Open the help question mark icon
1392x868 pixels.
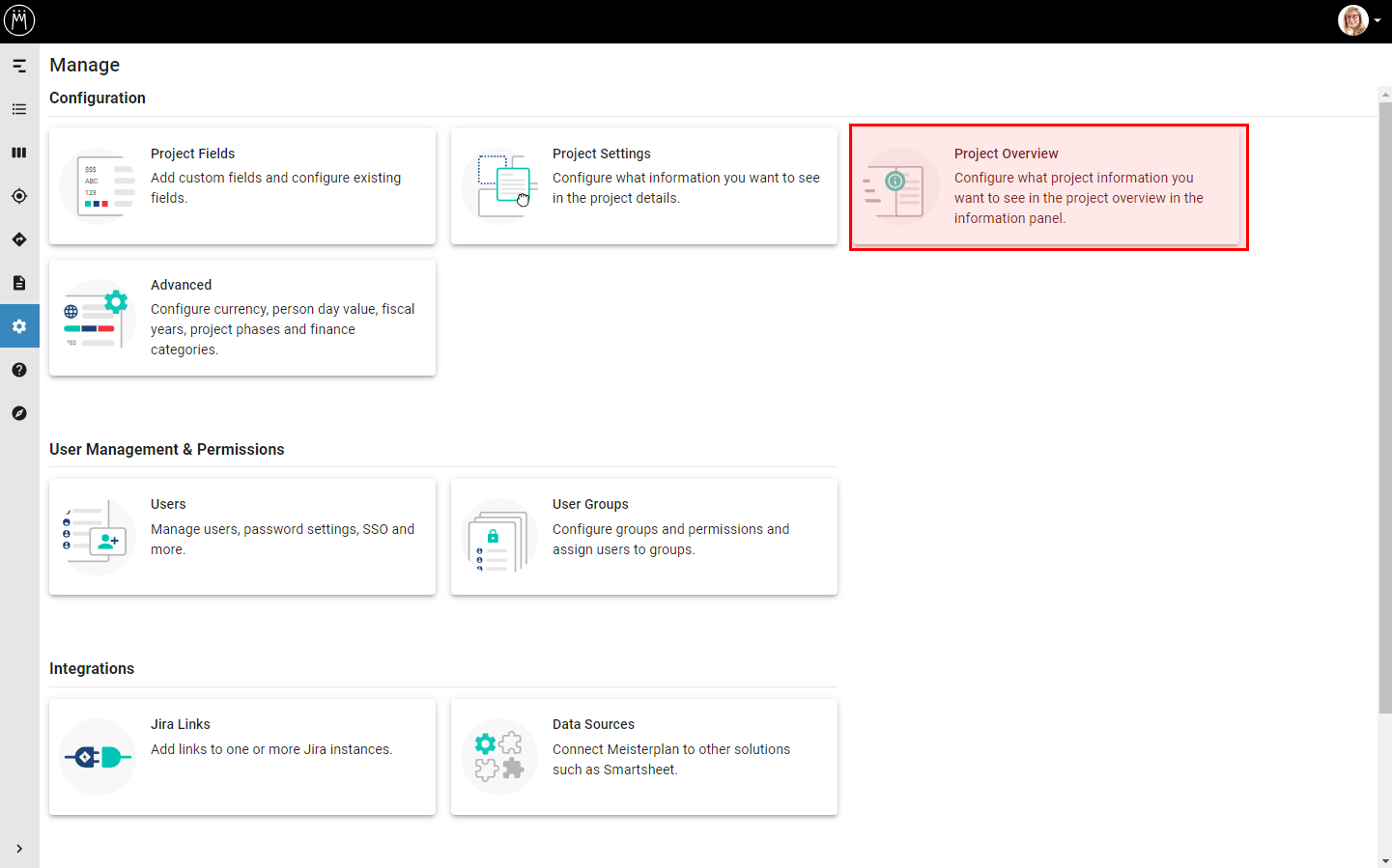click(19, 370)
